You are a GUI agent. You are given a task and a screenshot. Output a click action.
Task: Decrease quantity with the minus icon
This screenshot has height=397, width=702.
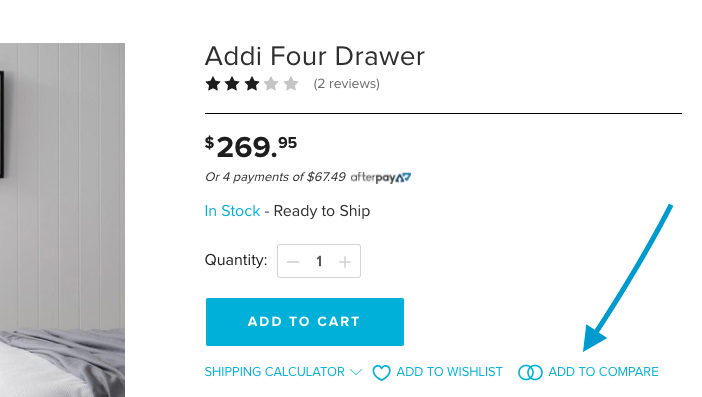click(293, 261)
